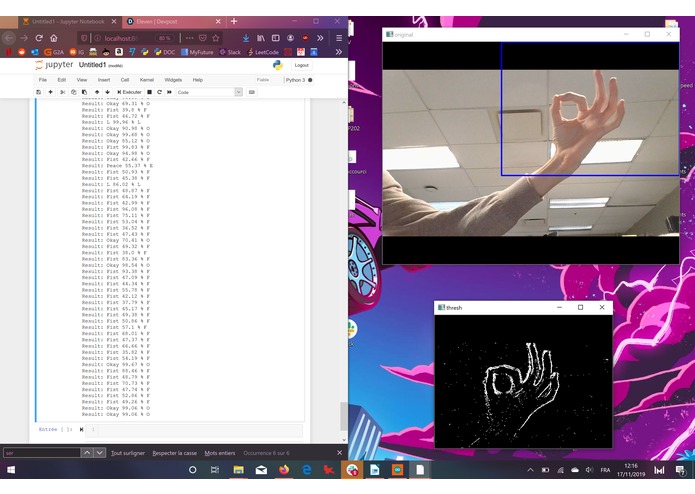The image size is (695, 494).
Task: Open the MyFuture bookmark
Action: coord(197,52)
